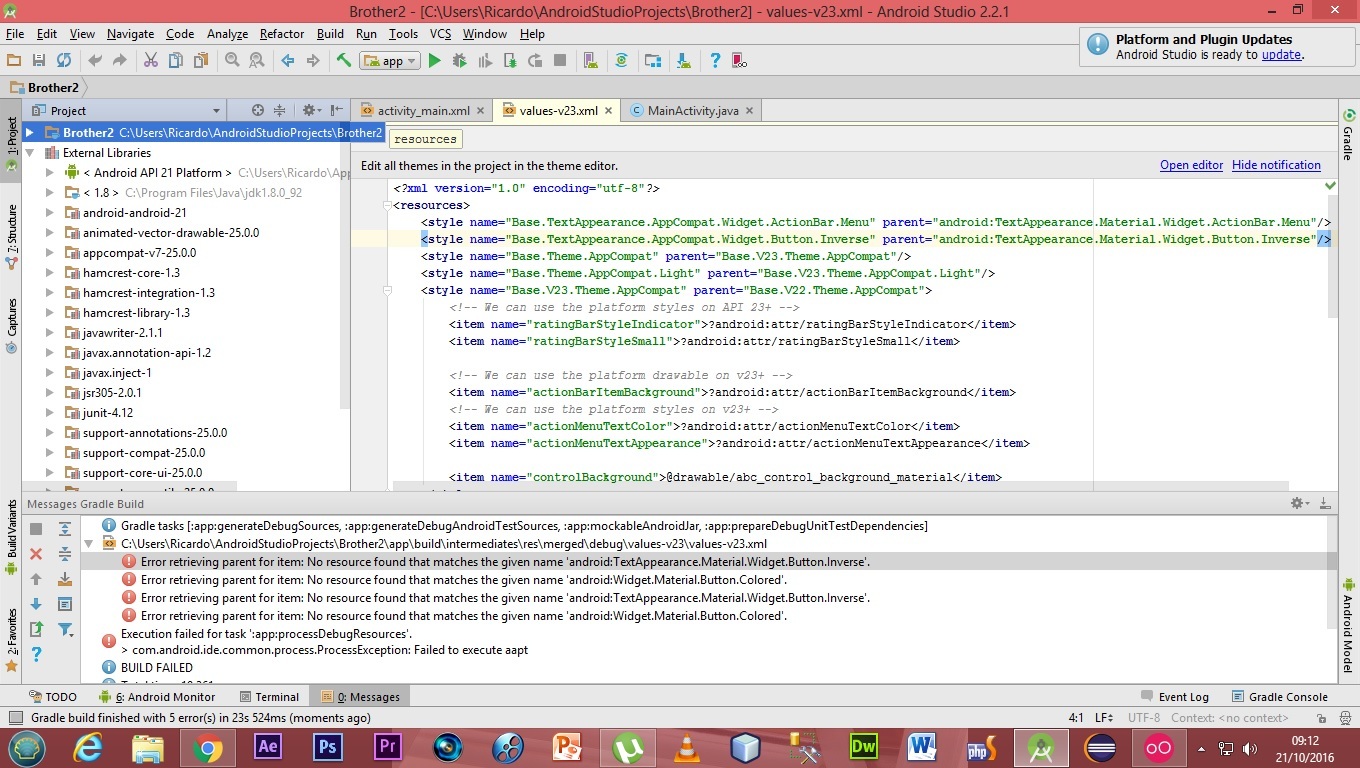
Task: Run the app with green play button
Action: click(434, 61)
